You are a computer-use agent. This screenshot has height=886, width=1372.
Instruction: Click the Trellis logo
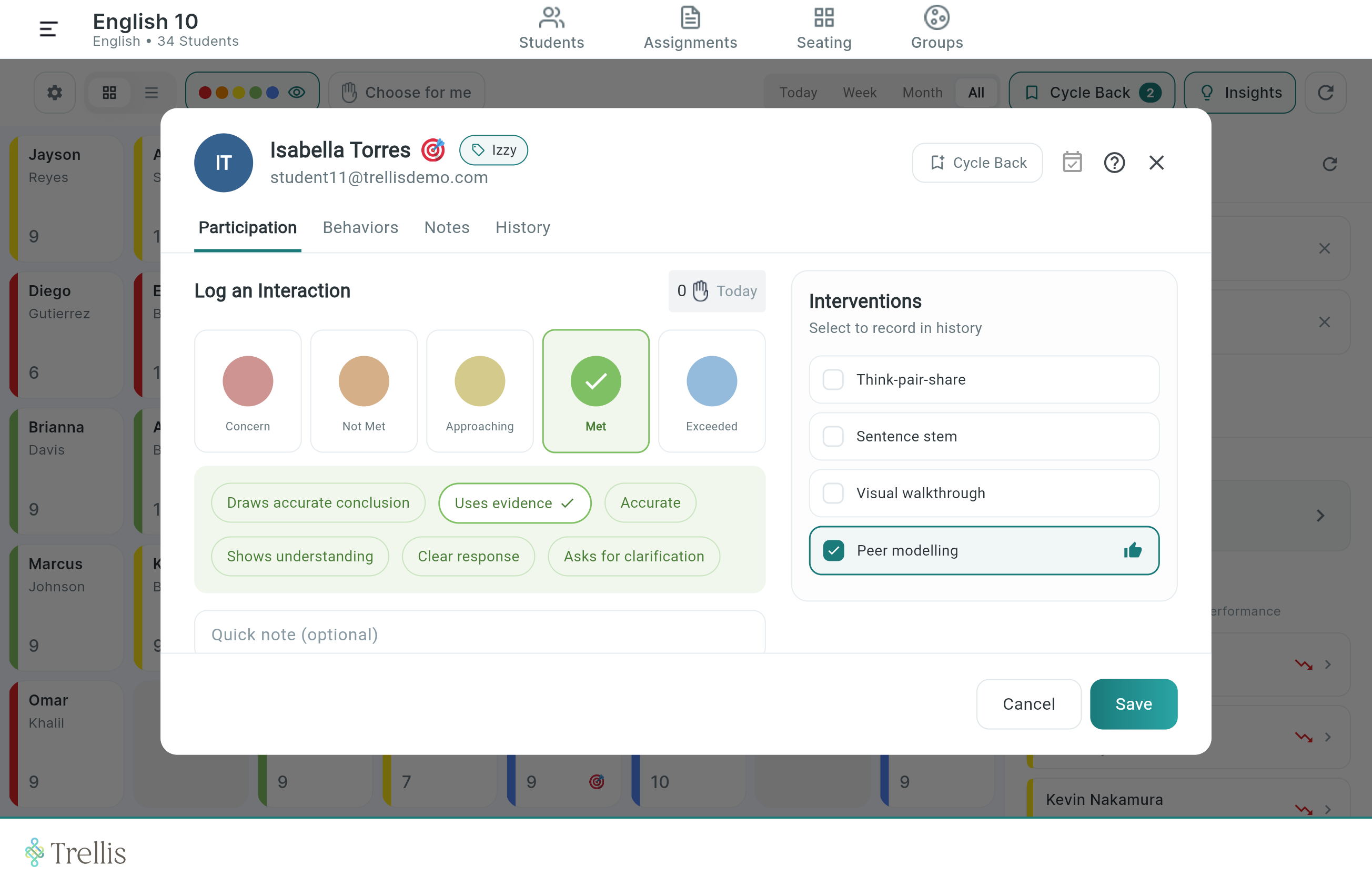pyautogui.click(x=75, y=853)
